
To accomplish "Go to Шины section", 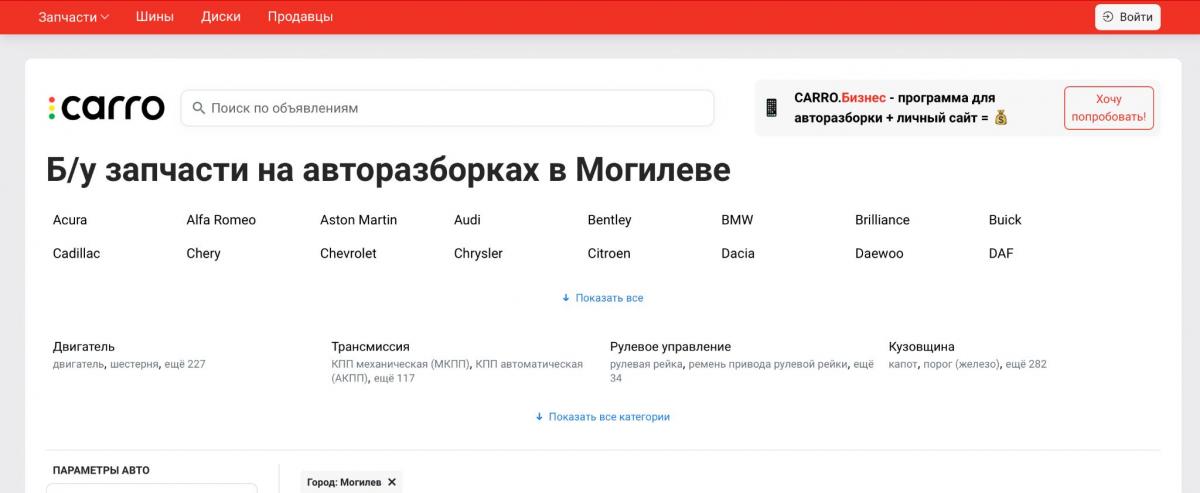I will [x=155, y=17].
